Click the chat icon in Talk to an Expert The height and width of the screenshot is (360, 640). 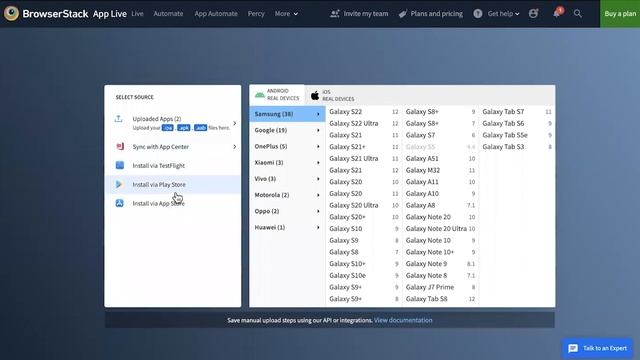573,348
